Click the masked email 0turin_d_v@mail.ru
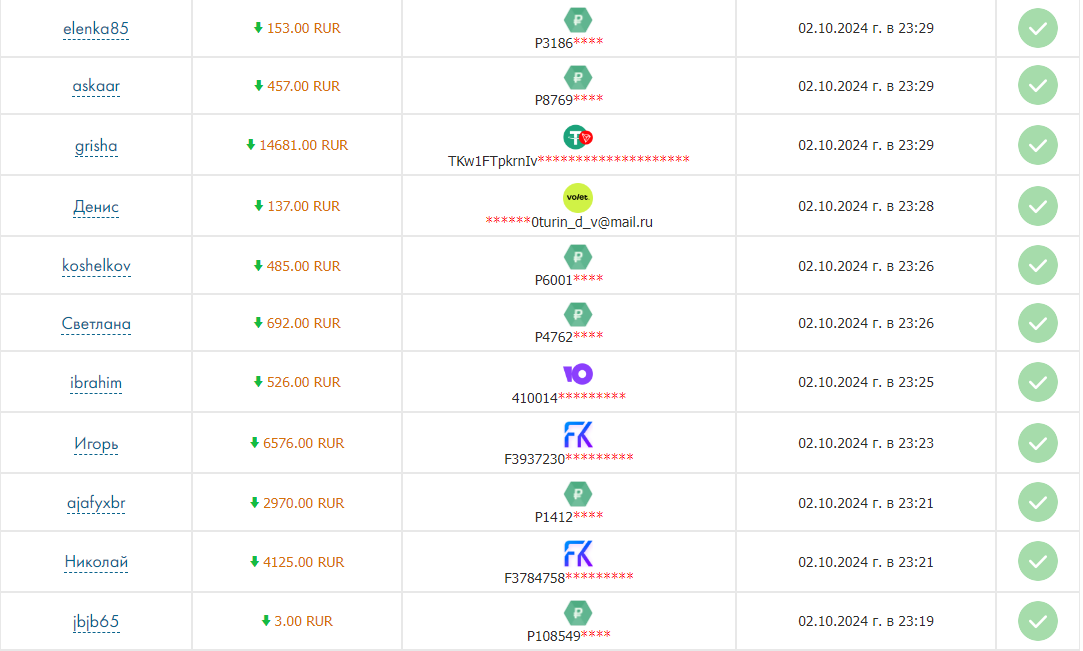Image resolution: width=1083 pixels, height=651 pixels. pos(568,222)
